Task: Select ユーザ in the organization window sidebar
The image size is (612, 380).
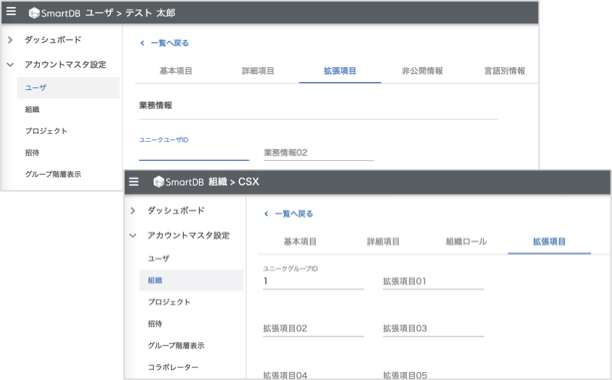Action: pos(158,259)
